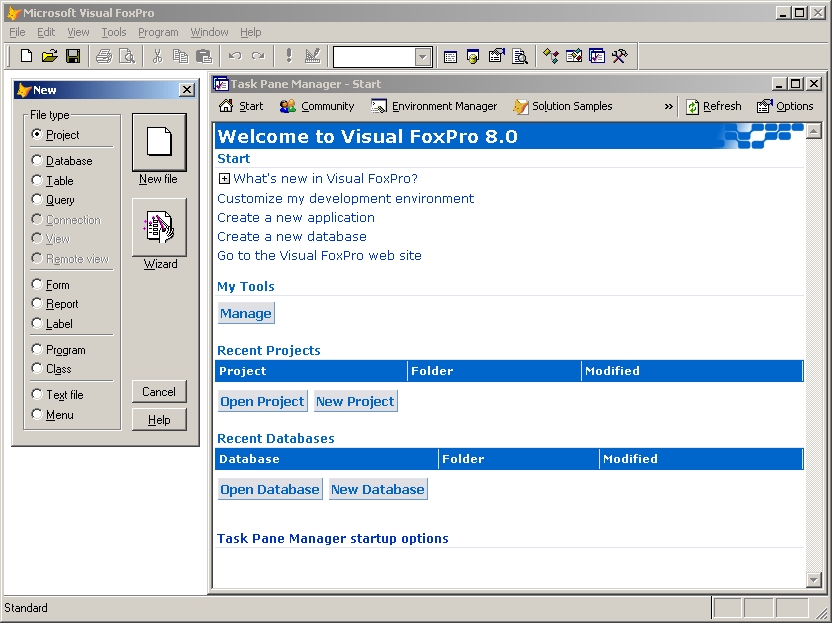Open the Command Window from the toolbar
This screenshot has height=623, width=832.
[x=451, y=56]
